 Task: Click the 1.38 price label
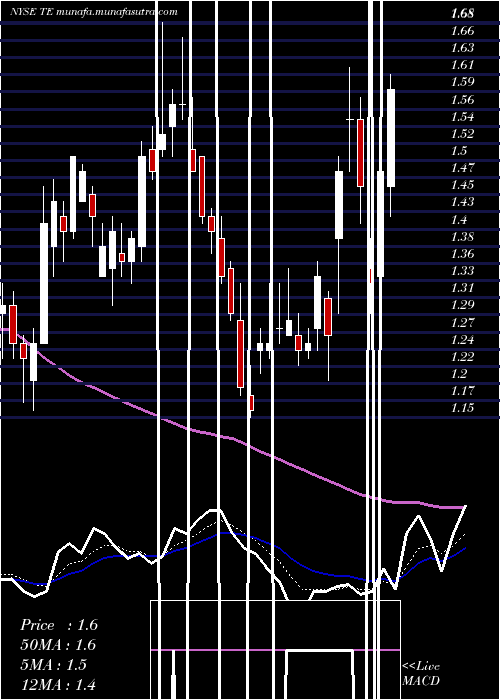coord(462,237)
